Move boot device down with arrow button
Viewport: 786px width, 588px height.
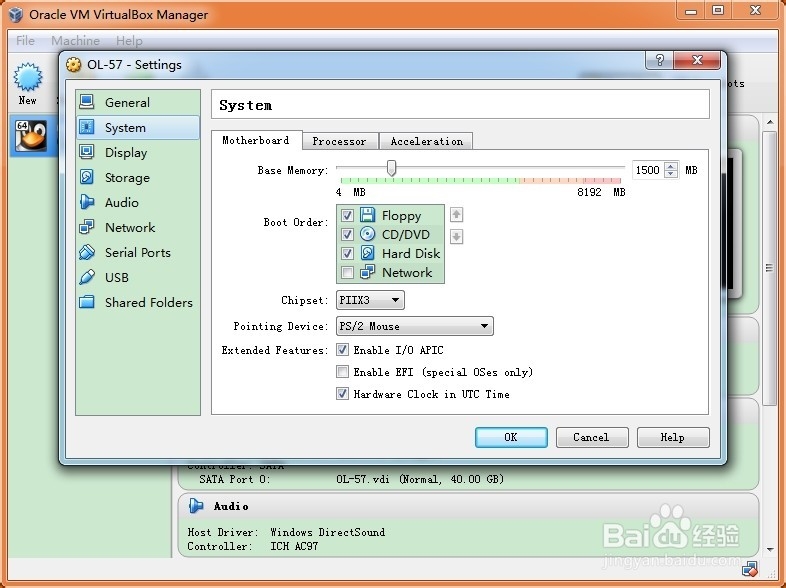coord(456,236)
